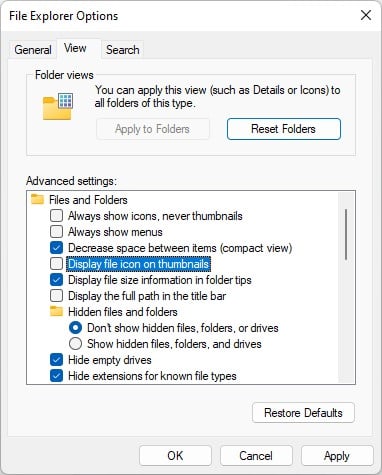Close the File Explorer Options dialog

coord(366,15)
